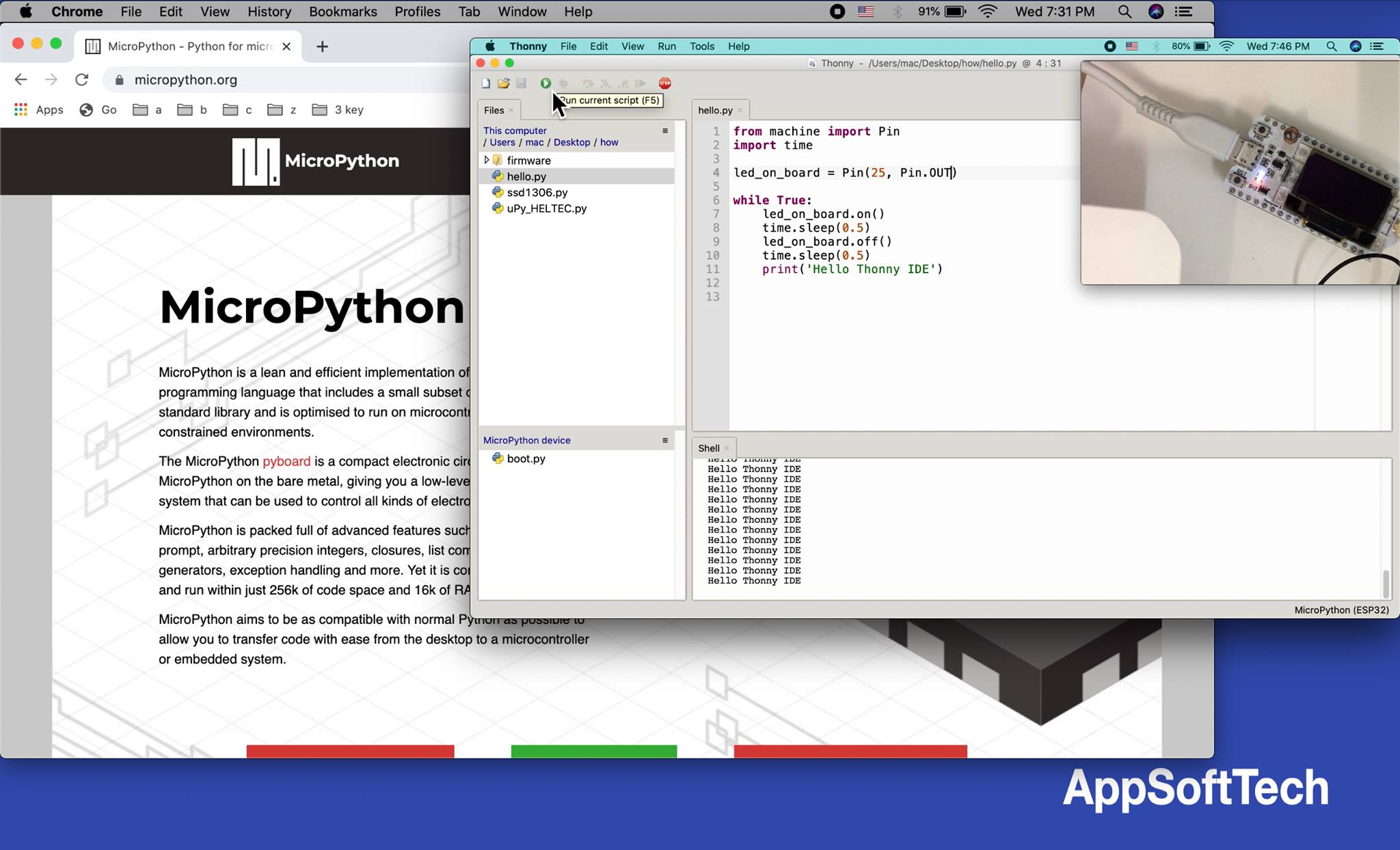Click the pyboard link on the webpage

click(x=286, y=461)
